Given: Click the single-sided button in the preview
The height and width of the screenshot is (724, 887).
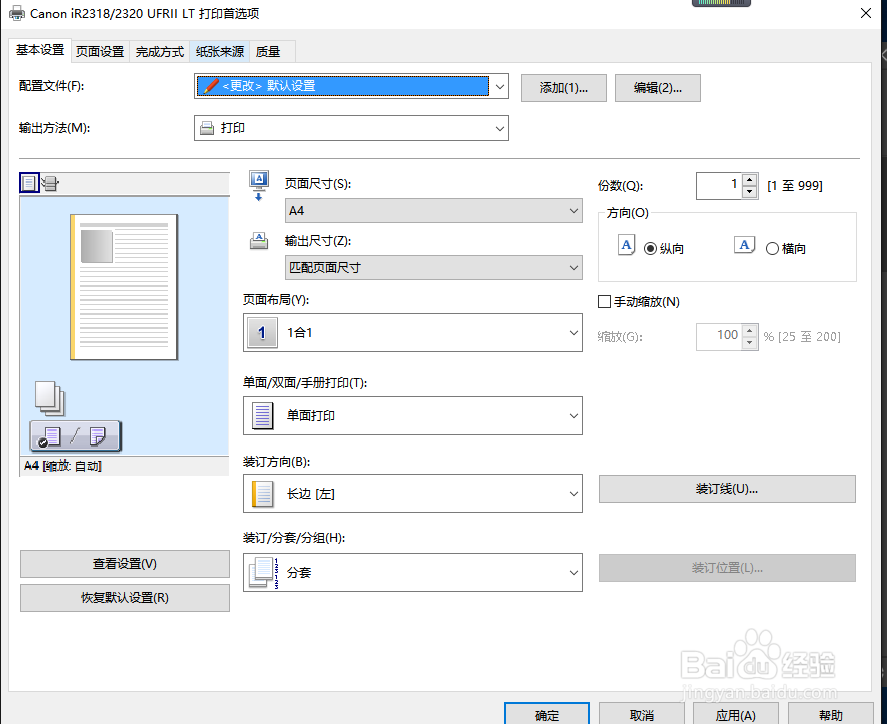Looking at the screenshot, I should [x=49, y=437].
